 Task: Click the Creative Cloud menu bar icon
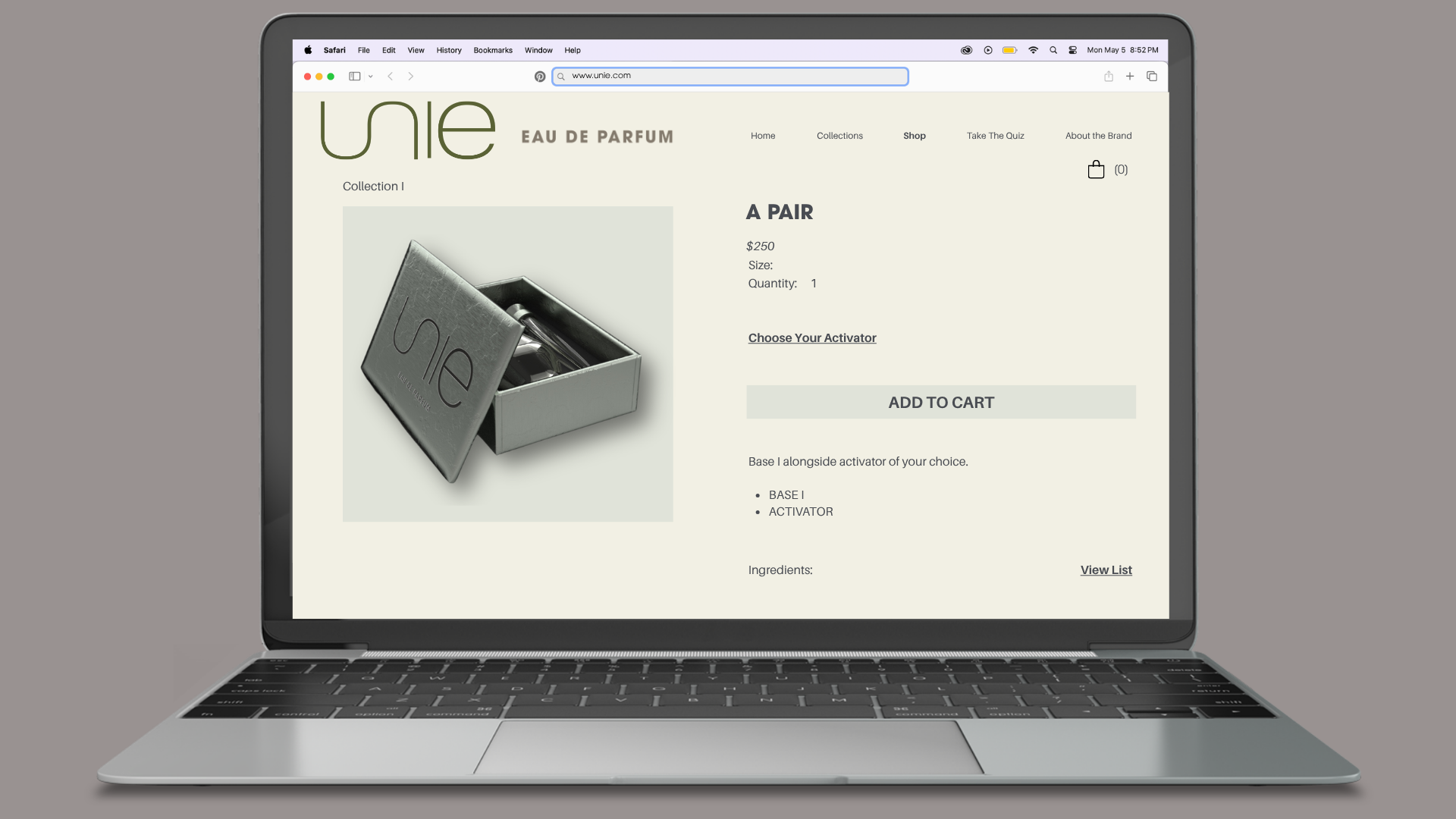pyautogui.click(x=967, y=50)
